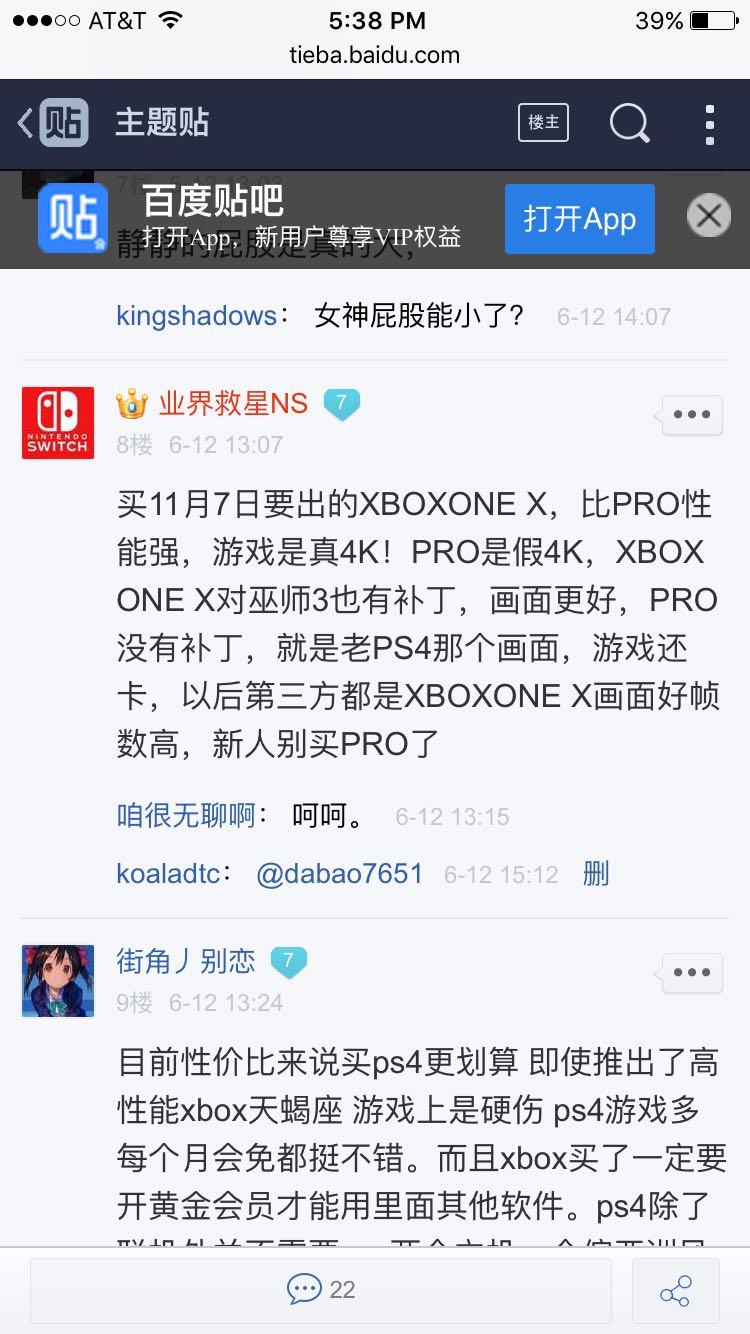Tap the anime avatar of 街角丿别恋
The image size is (750, 1334).
coord(58,981)
